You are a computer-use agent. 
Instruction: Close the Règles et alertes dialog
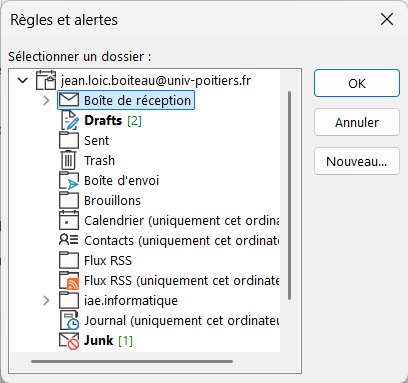[x=387, y=19]
